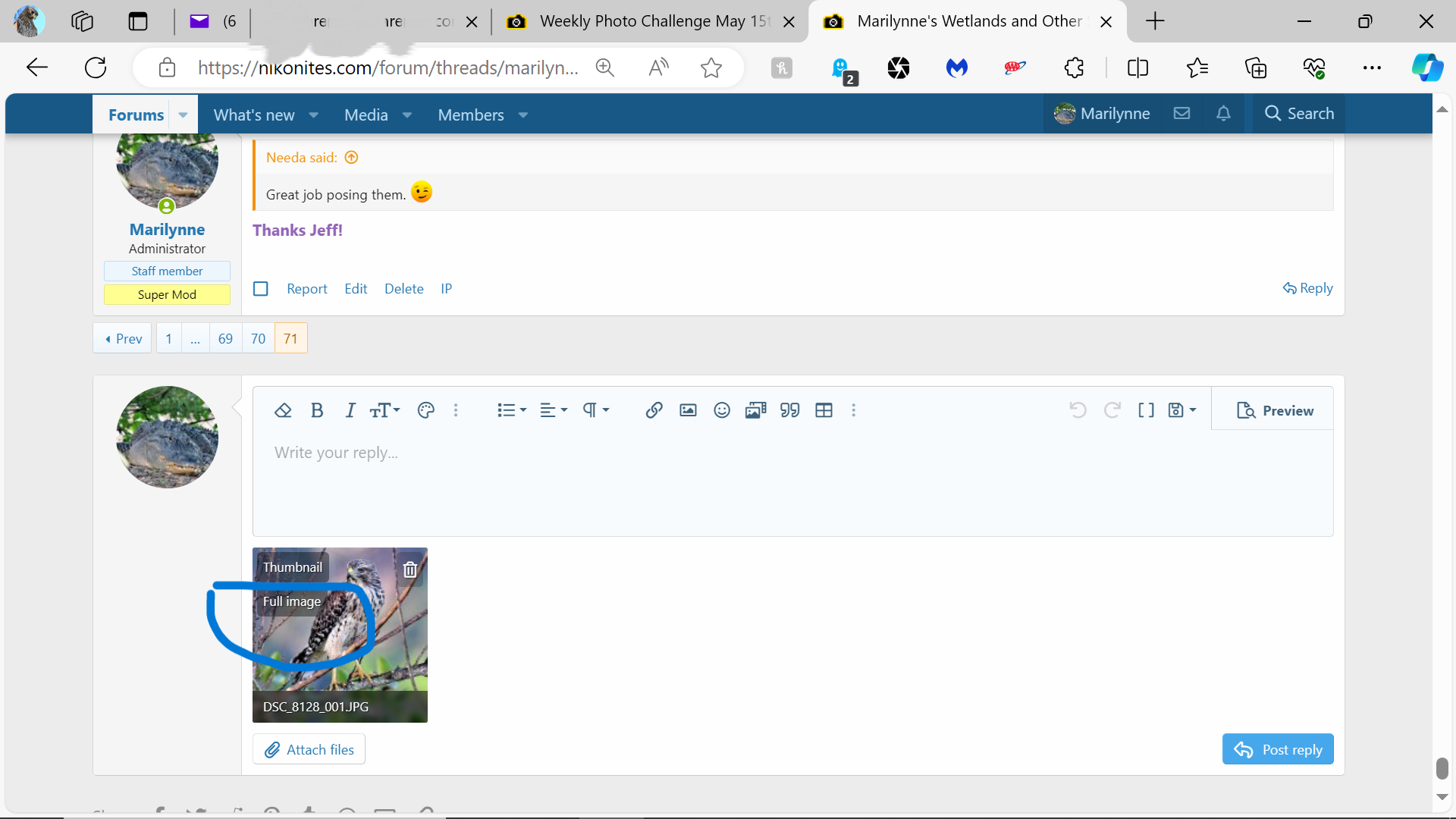This screenshot has width=1456, height=819.
Task: Click the Attach files button
Action: 309,749
